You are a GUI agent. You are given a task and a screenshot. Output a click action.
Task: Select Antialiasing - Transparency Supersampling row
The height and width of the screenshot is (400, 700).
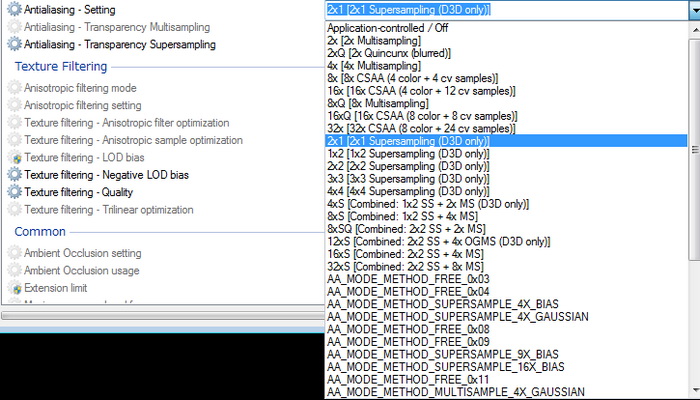[x=162, y=44]
